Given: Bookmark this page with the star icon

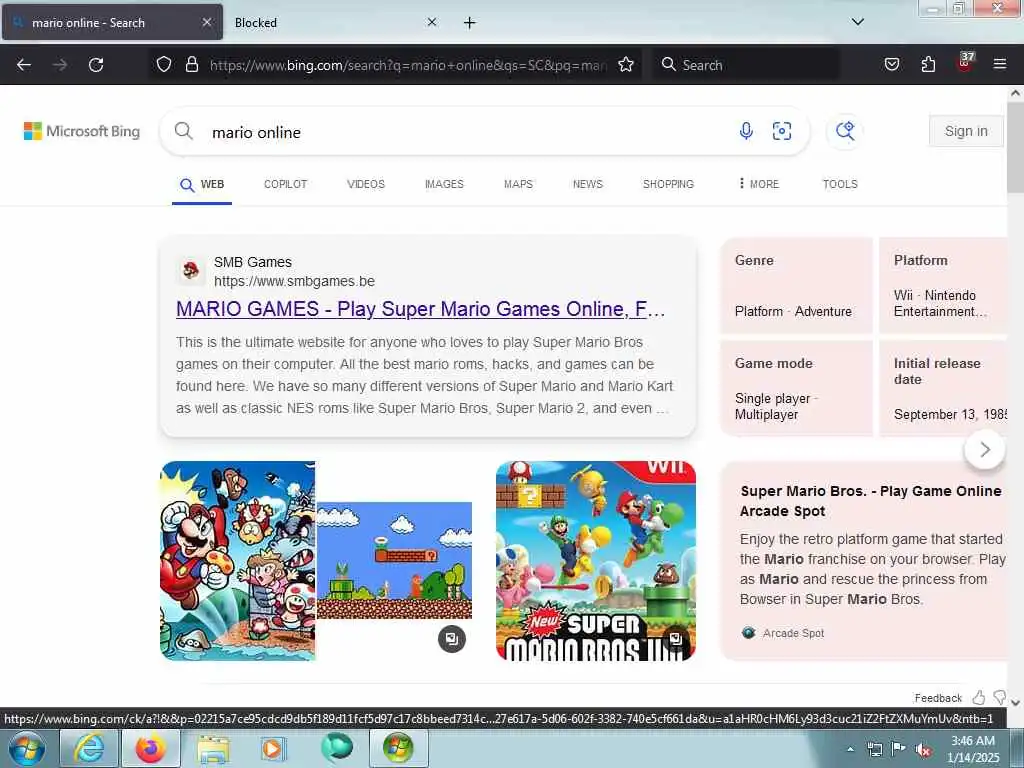Looking at the screenshot, I should click(x=626, y=64).
